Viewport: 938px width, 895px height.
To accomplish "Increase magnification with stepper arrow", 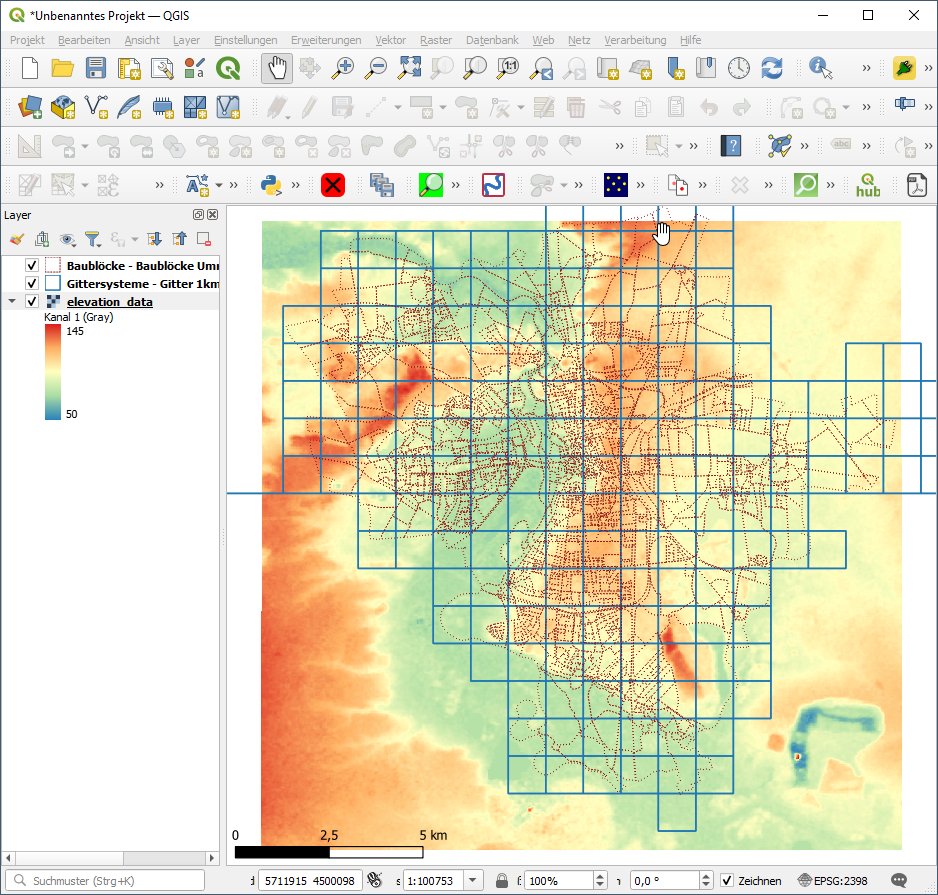I will [x=601, y=876].
